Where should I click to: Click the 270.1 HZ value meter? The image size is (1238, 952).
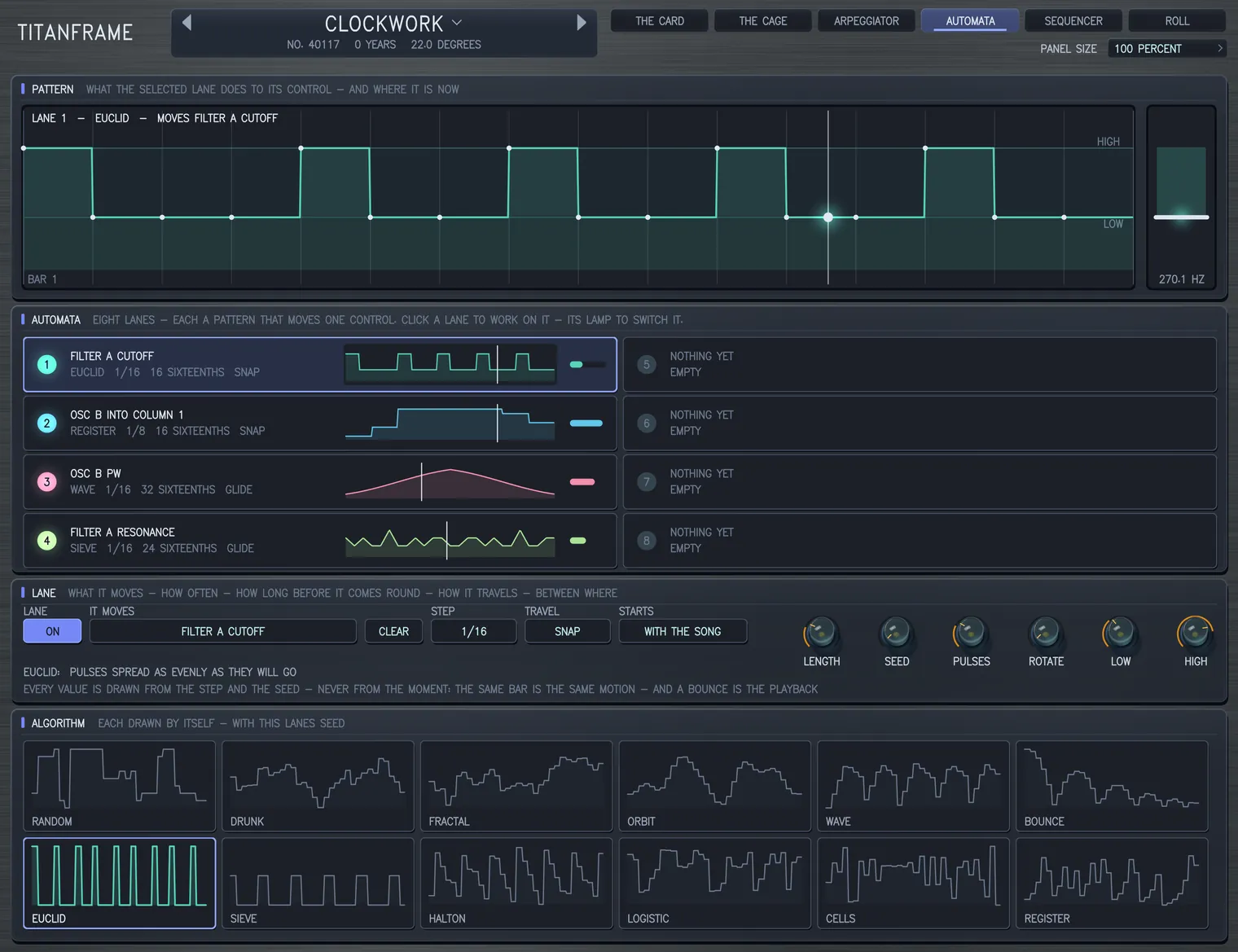[1181, 198]
